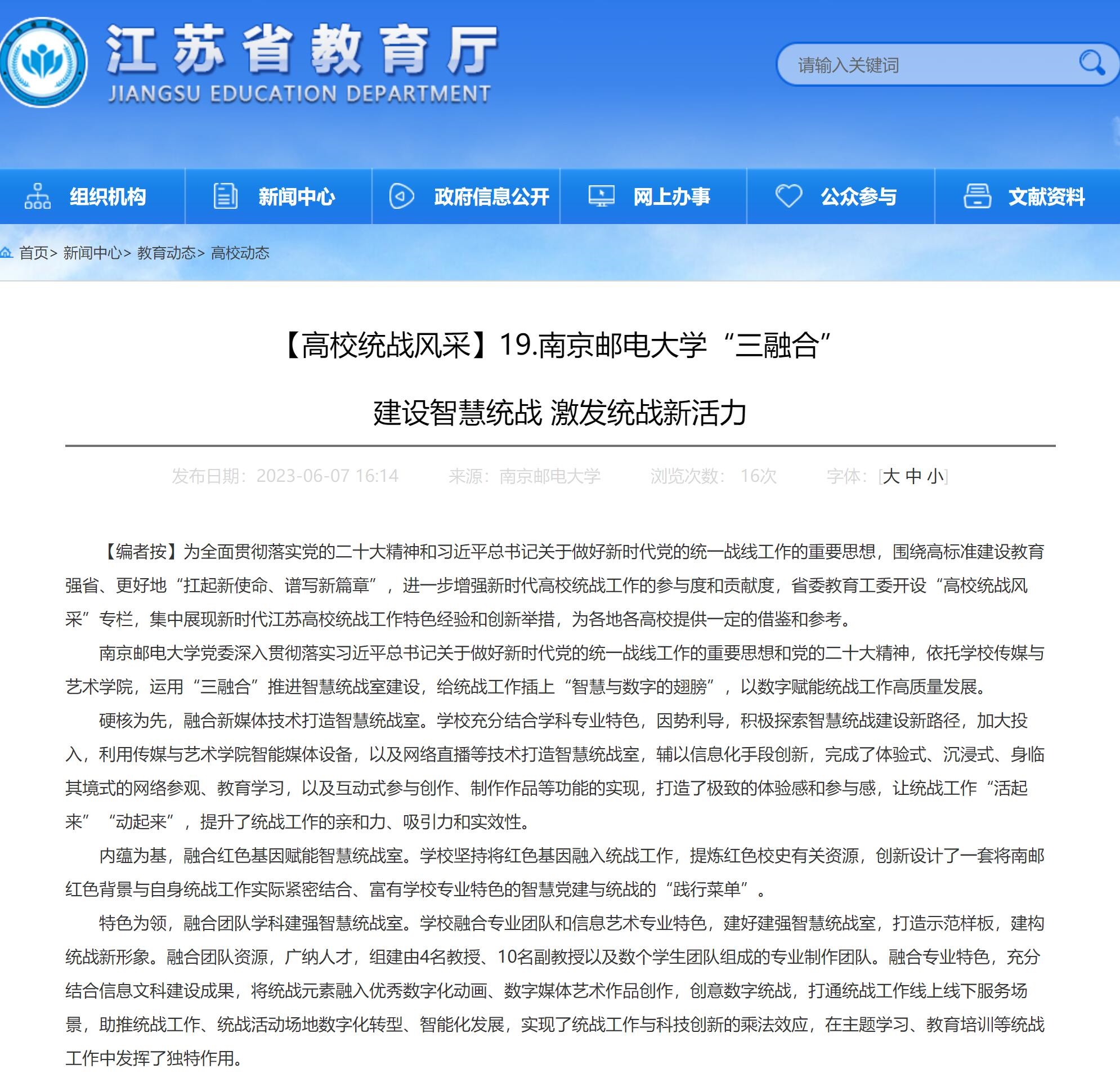Open the 新闻中心 navigation menu
This screenshot has height=1091, width=1120.
tap(296, 196)
